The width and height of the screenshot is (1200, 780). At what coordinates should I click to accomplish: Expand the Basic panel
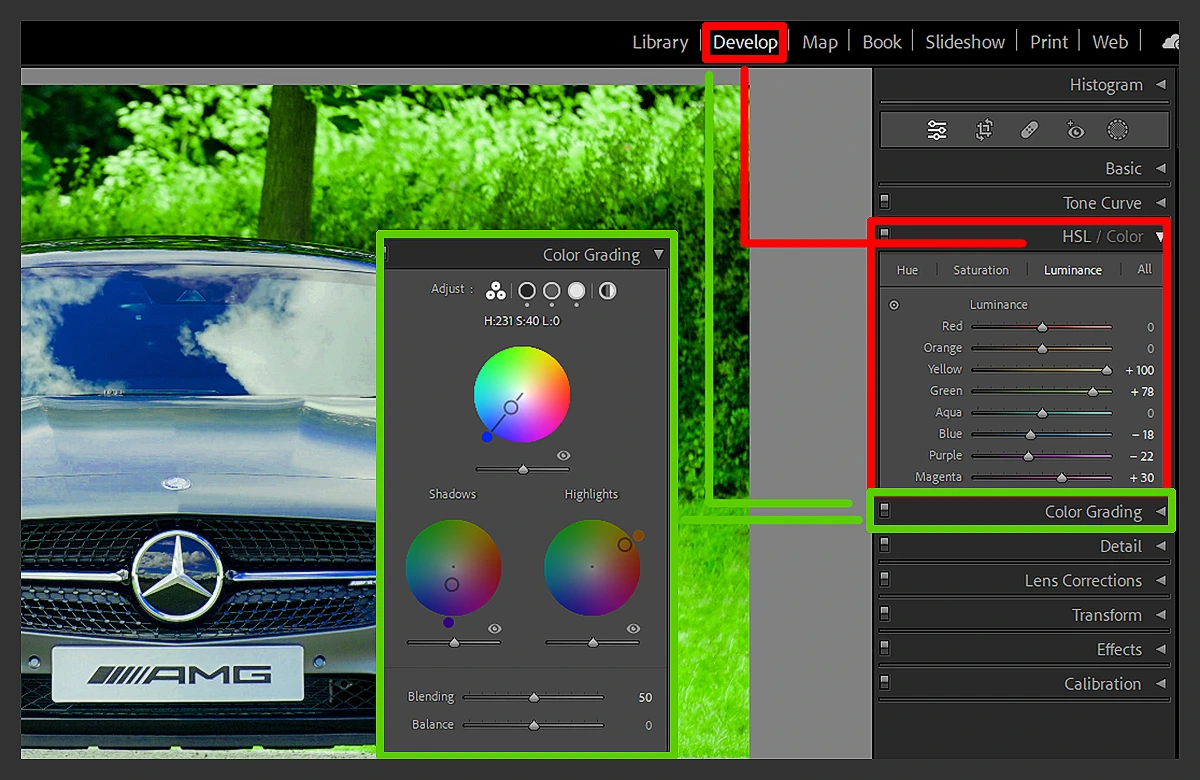click(x=1161, y=168)
